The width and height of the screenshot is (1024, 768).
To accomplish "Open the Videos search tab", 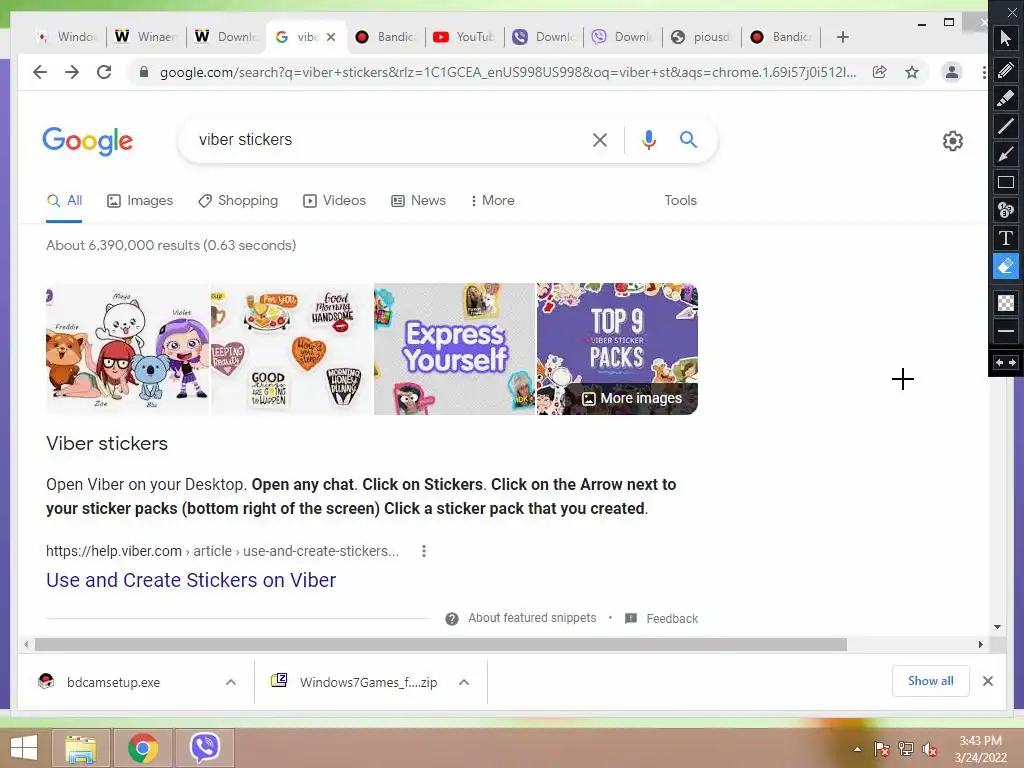I will click(334, 200).
